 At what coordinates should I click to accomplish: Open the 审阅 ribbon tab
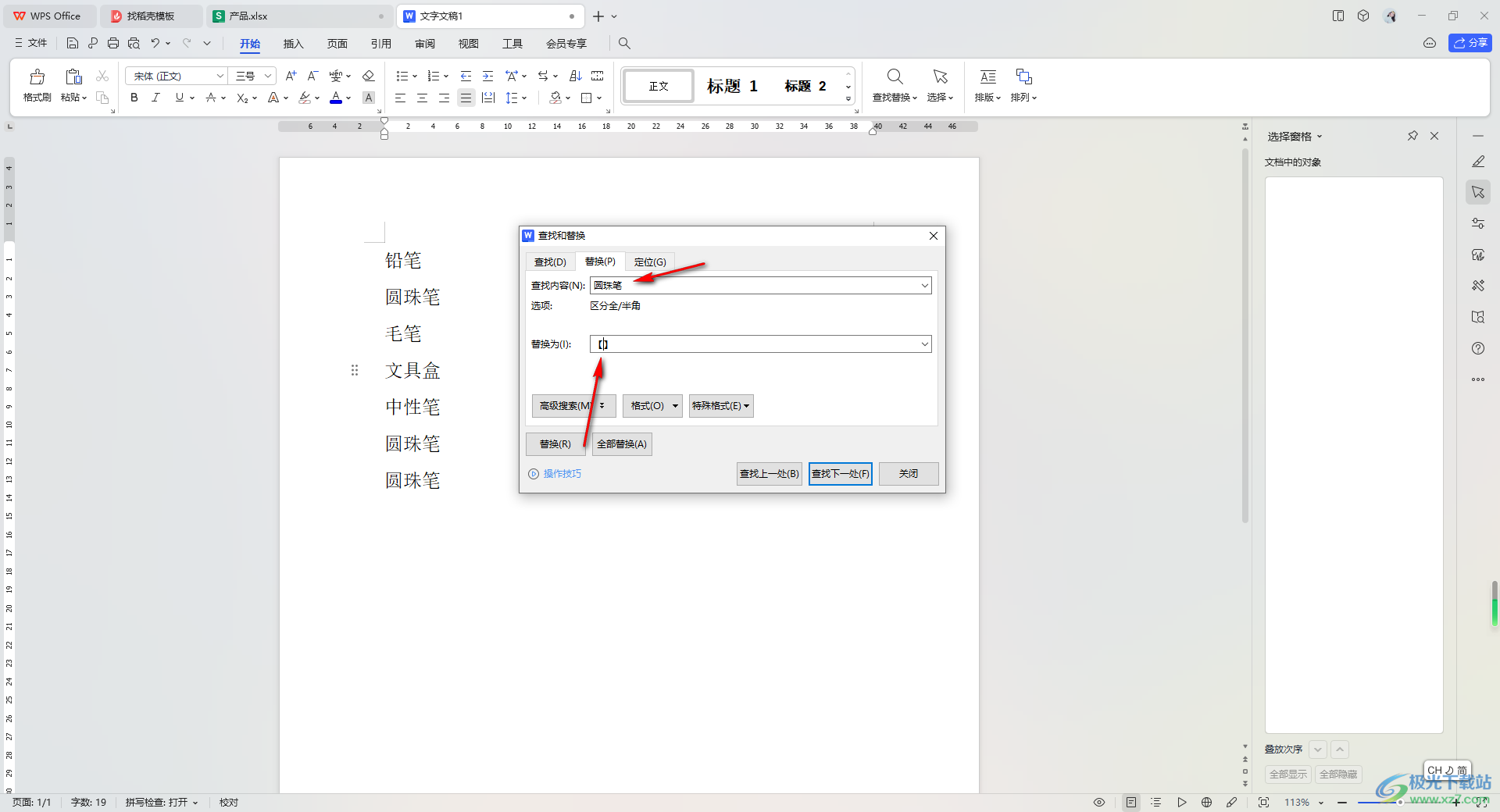[x=425, y=44]
